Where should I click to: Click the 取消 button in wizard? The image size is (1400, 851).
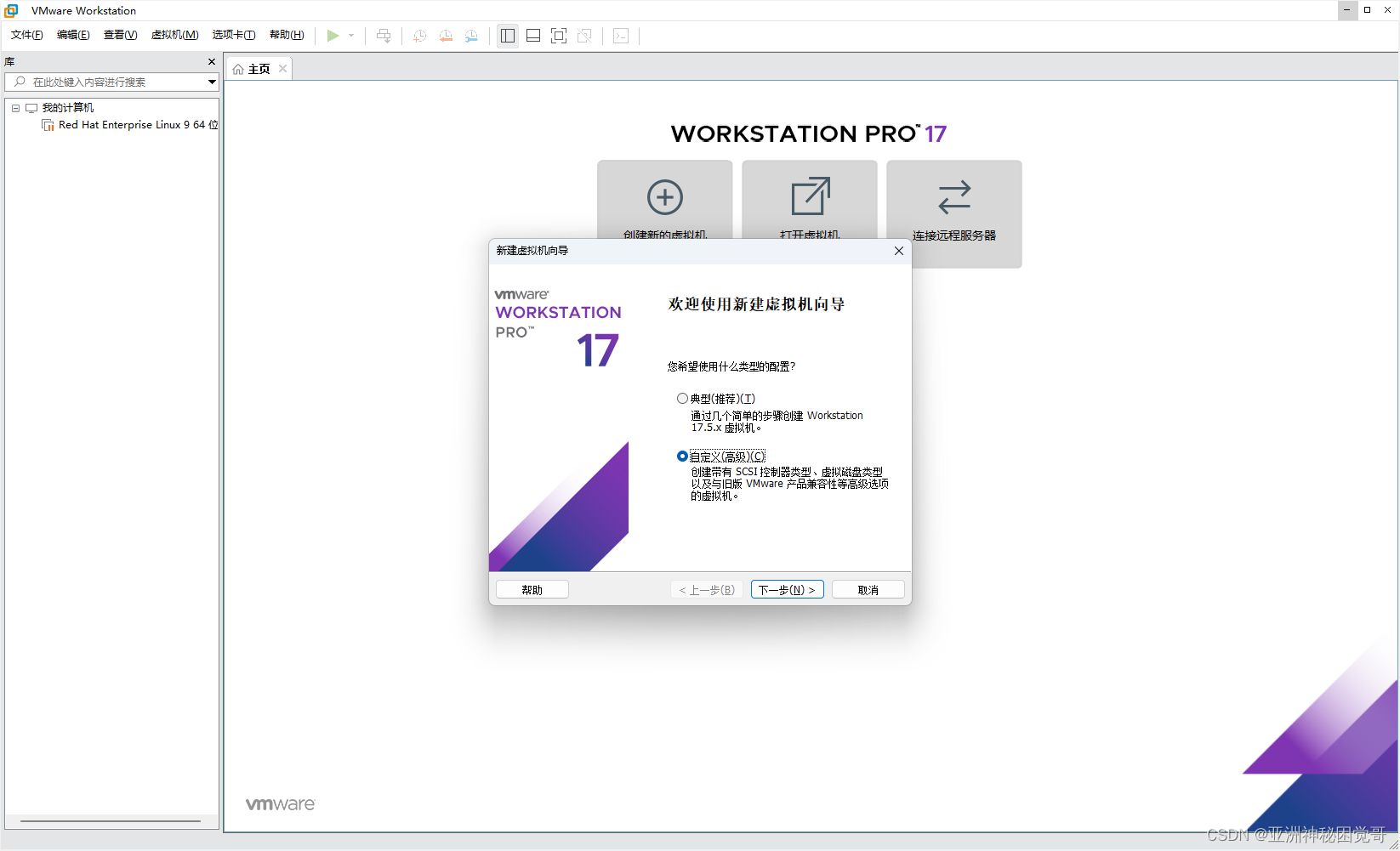coord(868,589)
